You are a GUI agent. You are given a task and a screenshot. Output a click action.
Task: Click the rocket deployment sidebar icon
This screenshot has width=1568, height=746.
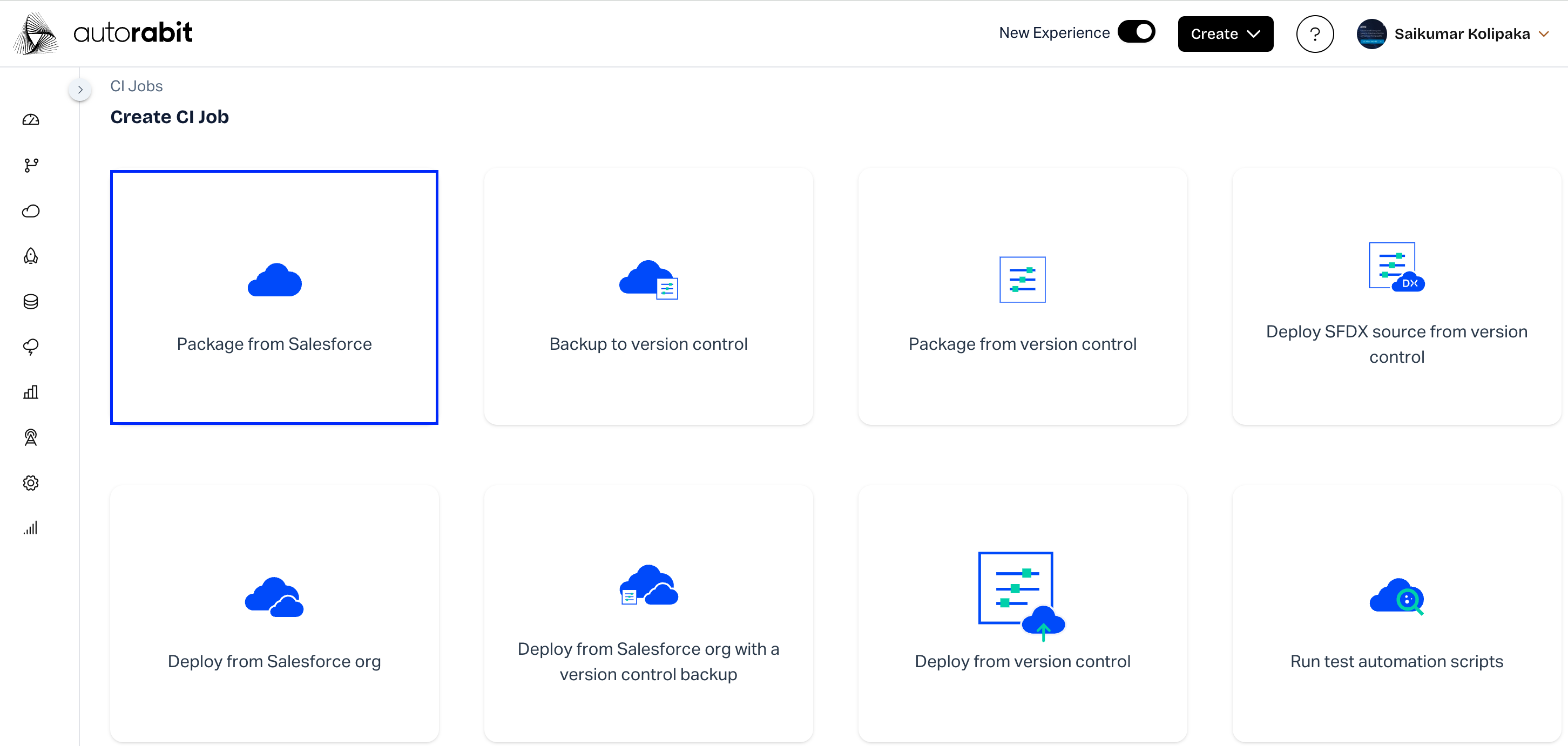tap(30, 256)
